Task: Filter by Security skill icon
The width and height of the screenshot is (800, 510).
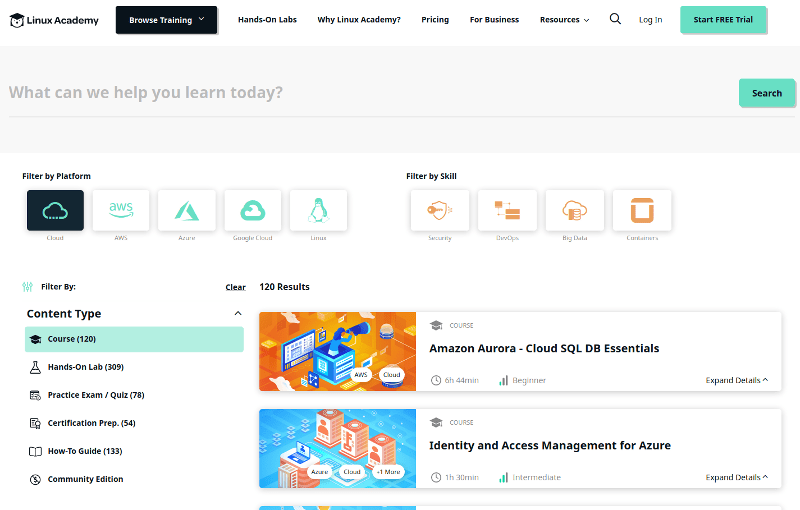Action: coord(440,210)
